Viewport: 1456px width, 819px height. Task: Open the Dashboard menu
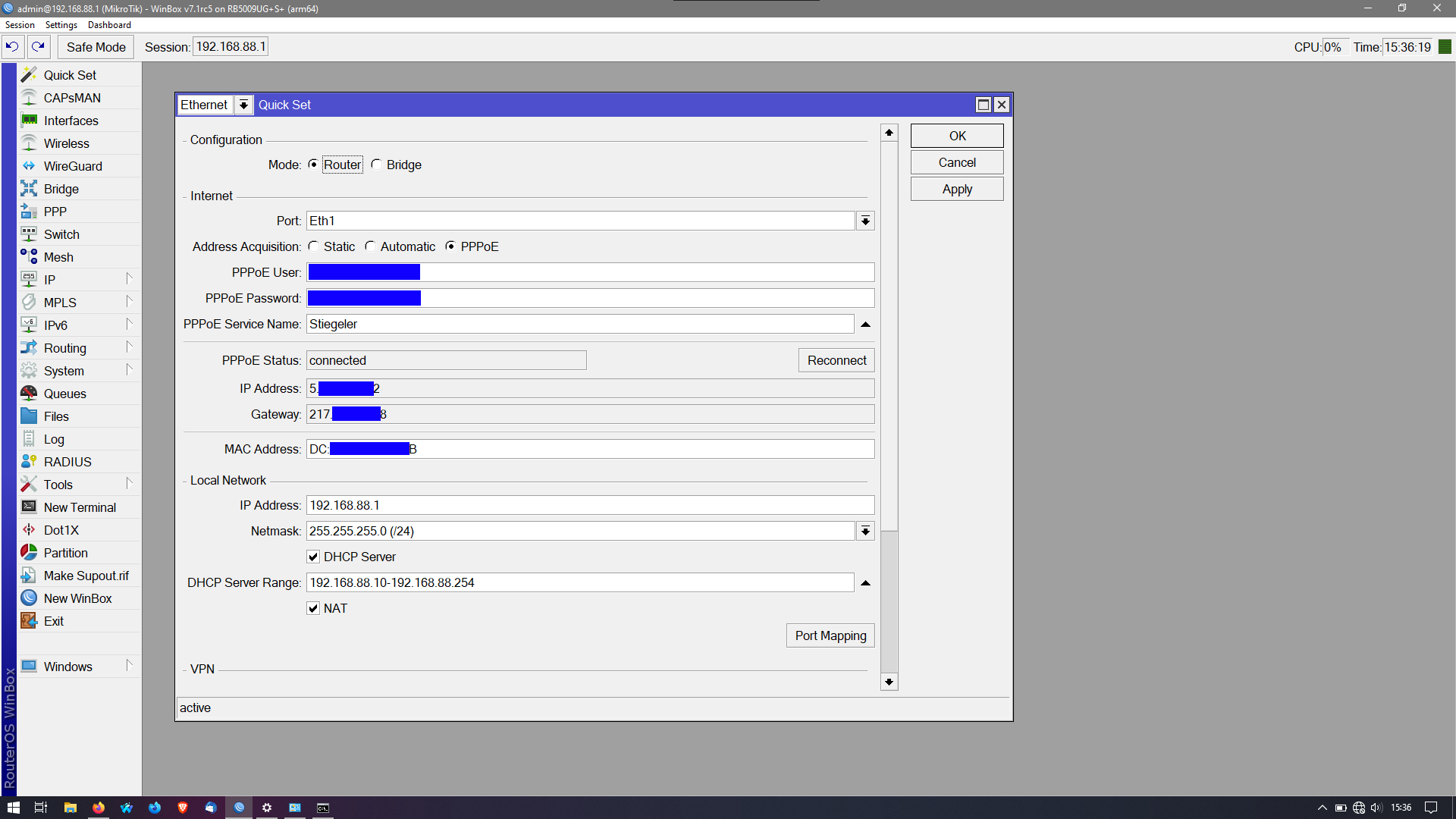[x=109, y=25]
